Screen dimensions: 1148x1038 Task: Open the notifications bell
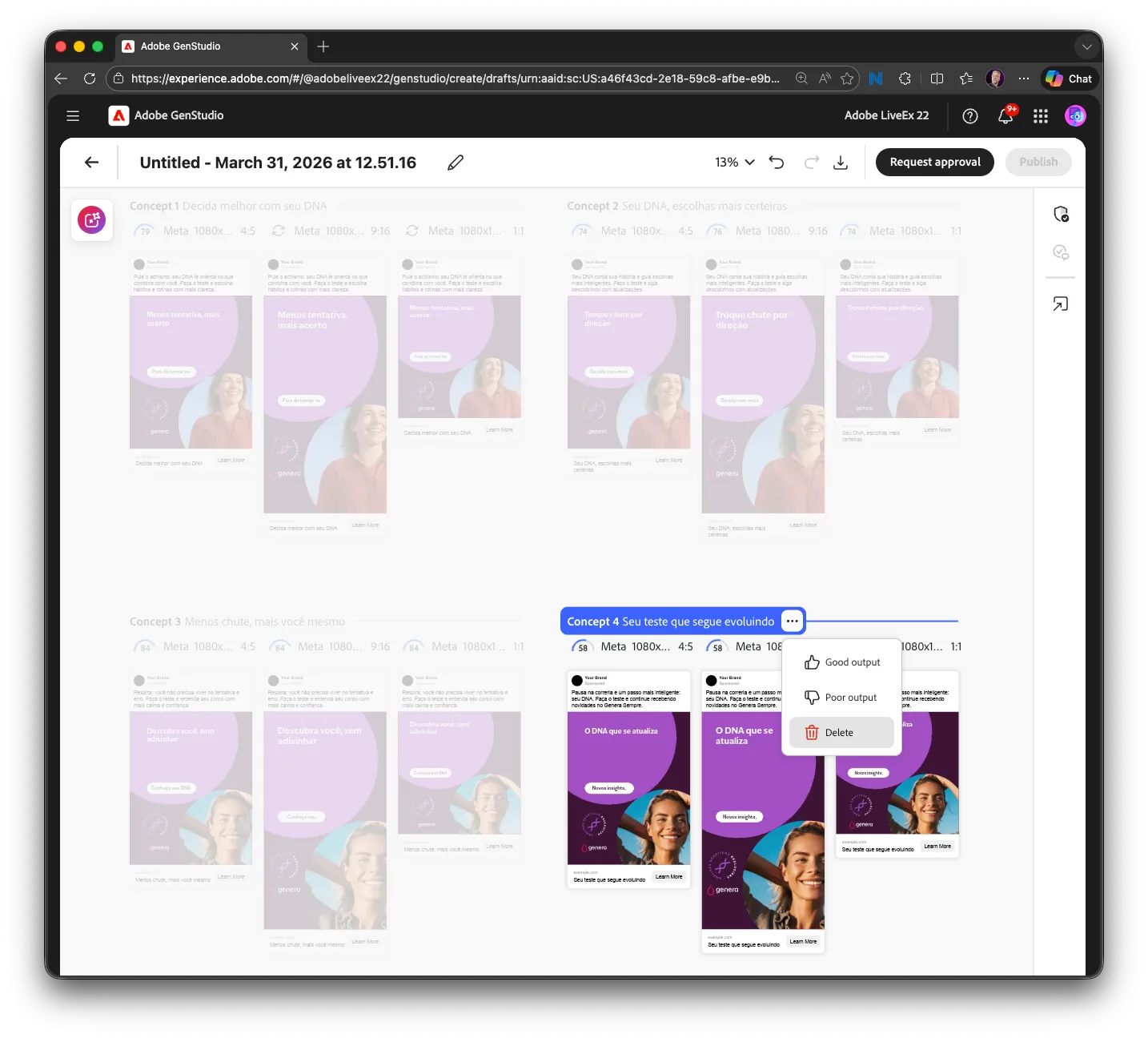pyautogui.click(x=1006, y=116)
